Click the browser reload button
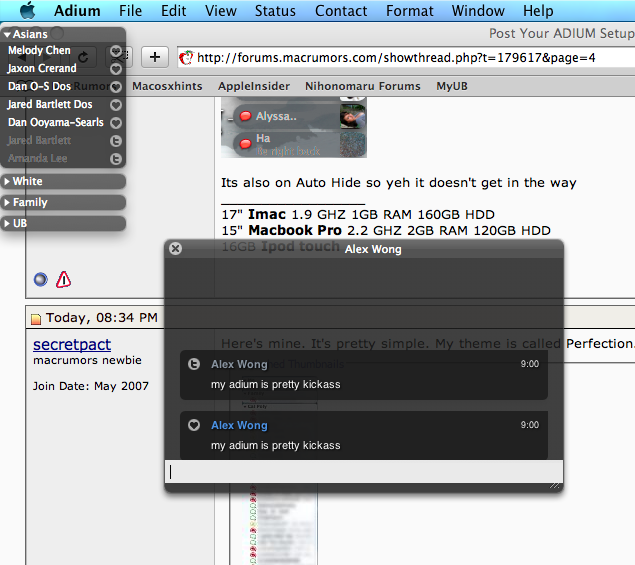 pyautogui.click(x=83, y=57)
